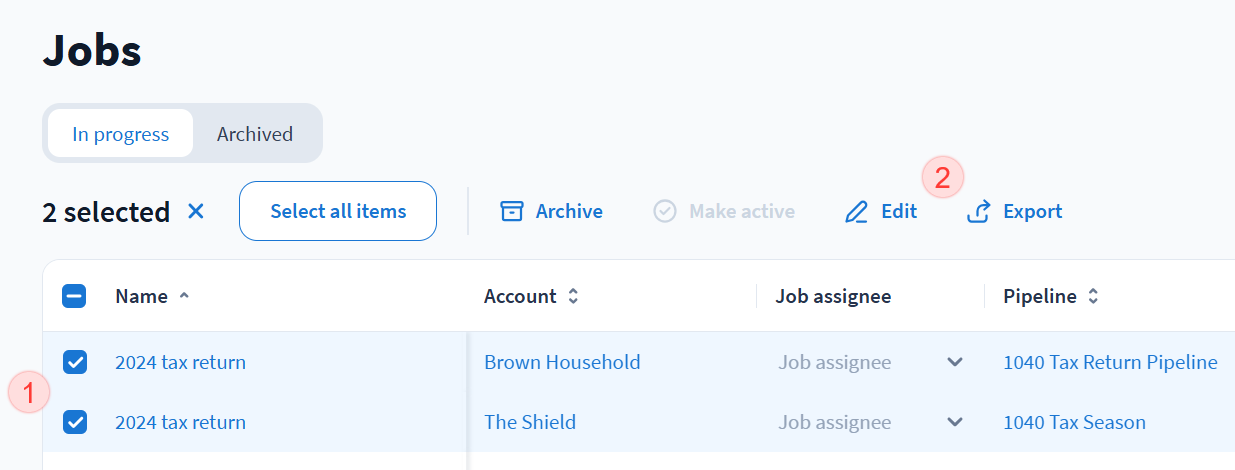Clear selection with the X icon
1235x470 pixels.
(196, 211)
